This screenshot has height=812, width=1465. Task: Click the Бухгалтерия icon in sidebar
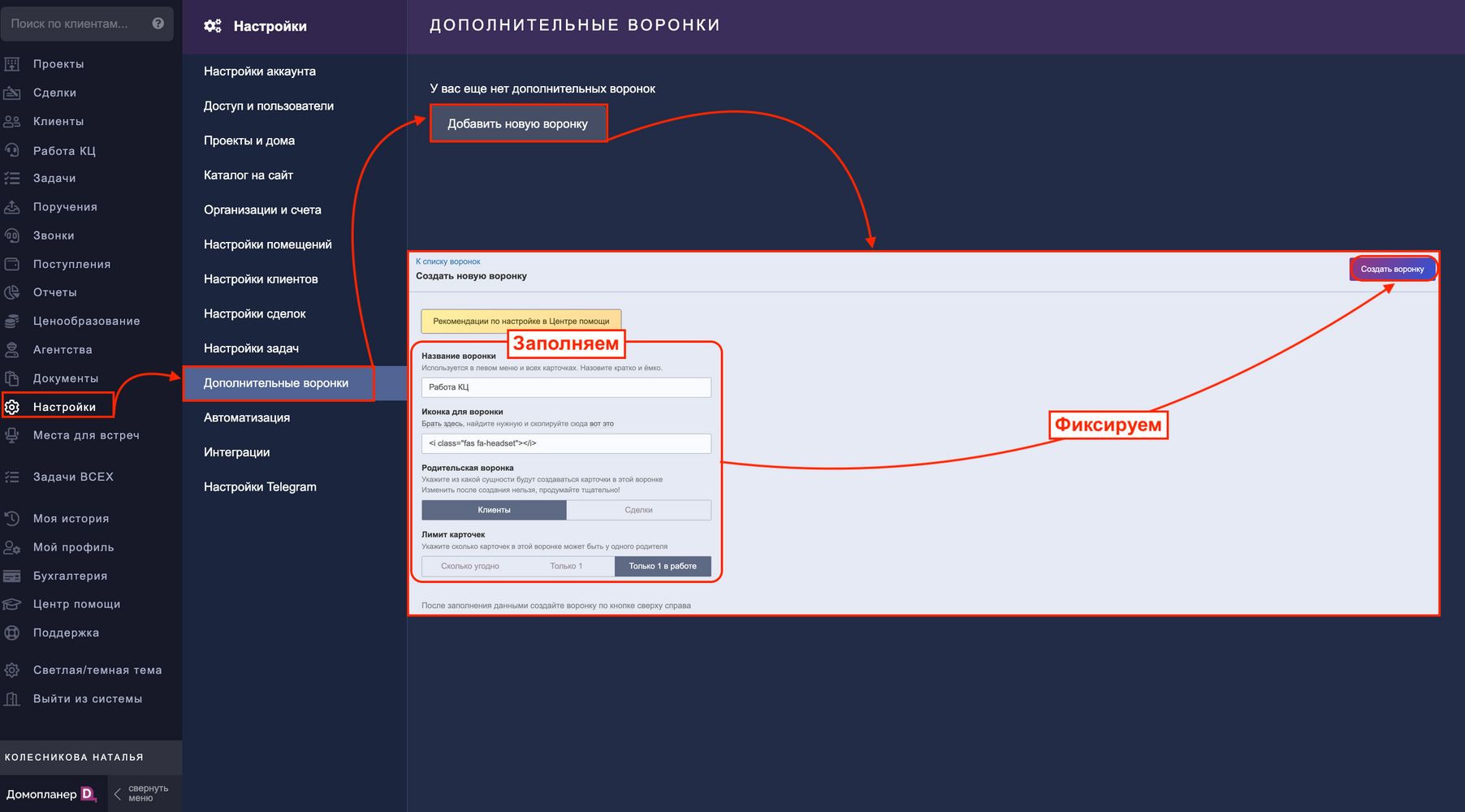[x=12, y=576]
